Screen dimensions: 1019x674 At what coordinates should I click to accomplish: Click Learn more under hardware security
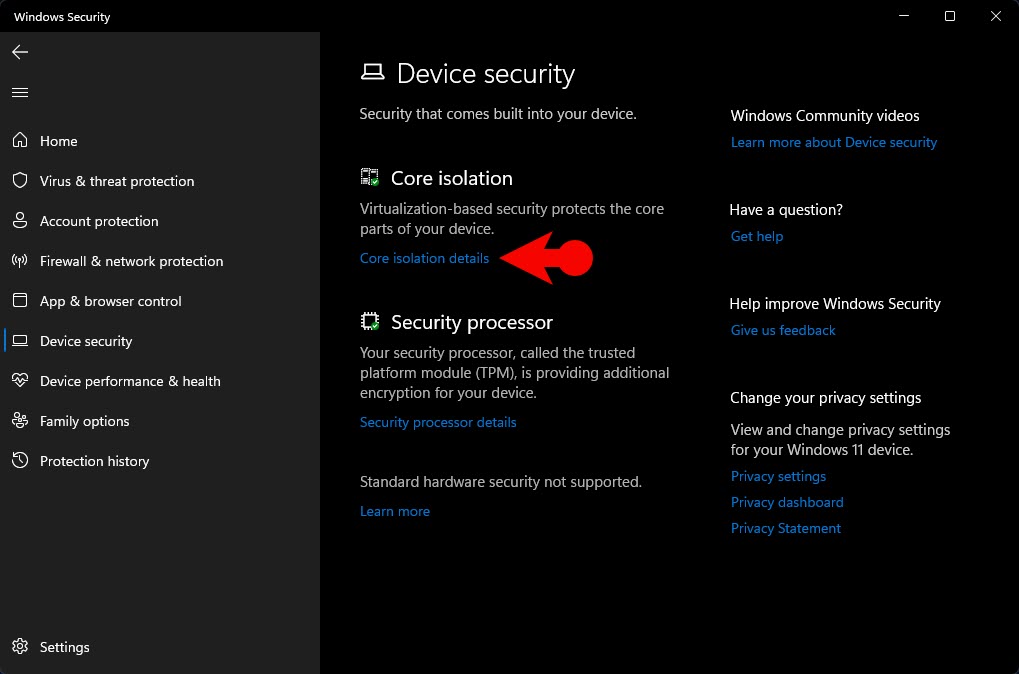[x=395, y=512]
